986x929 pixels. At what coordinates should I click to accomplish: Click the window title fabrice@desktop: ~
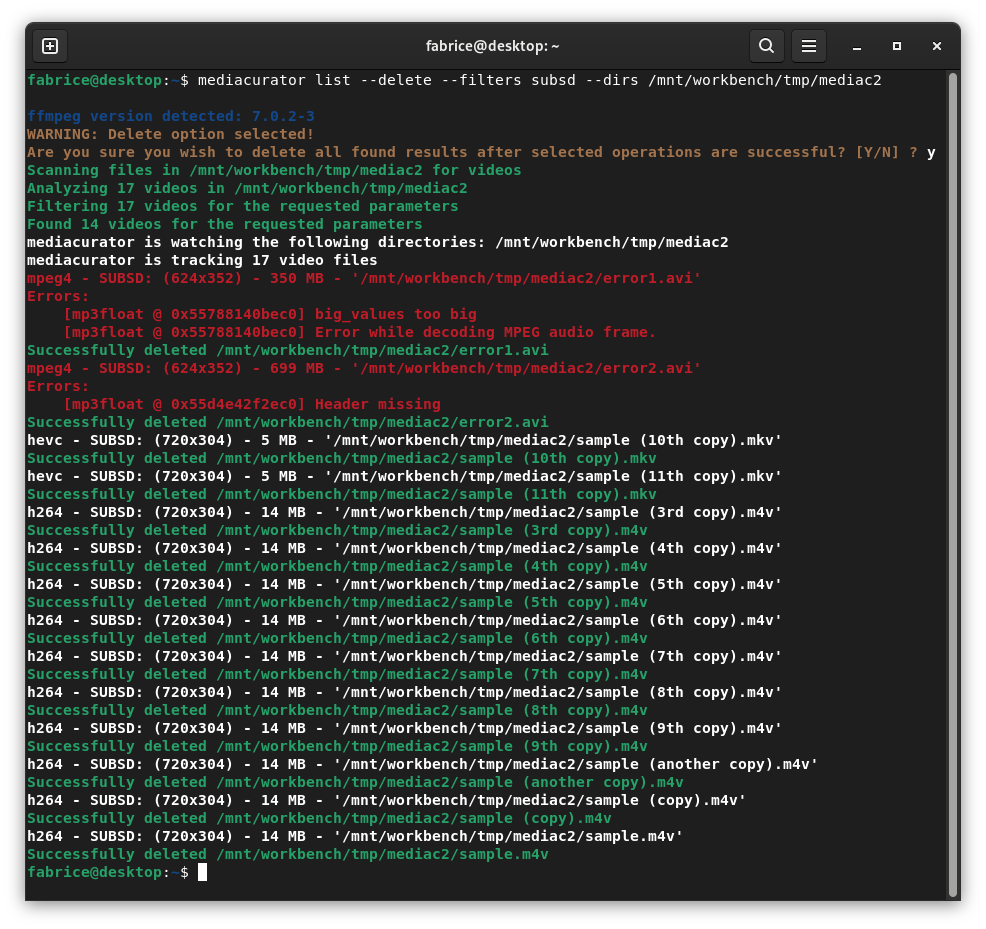(493, 46)
